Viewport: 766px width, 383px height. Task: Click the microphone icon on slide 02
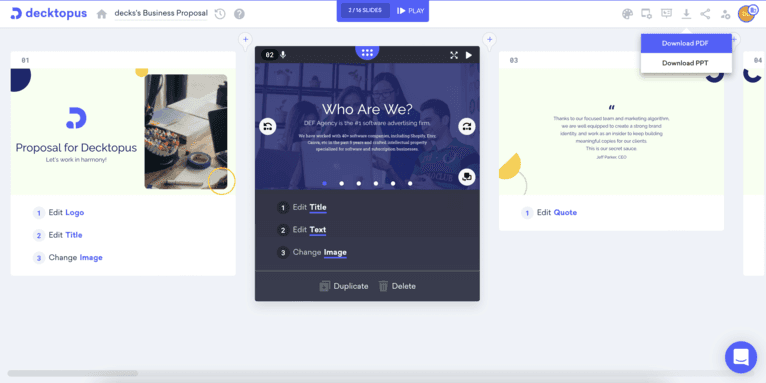pyautogui.click(x=283, y=55)
